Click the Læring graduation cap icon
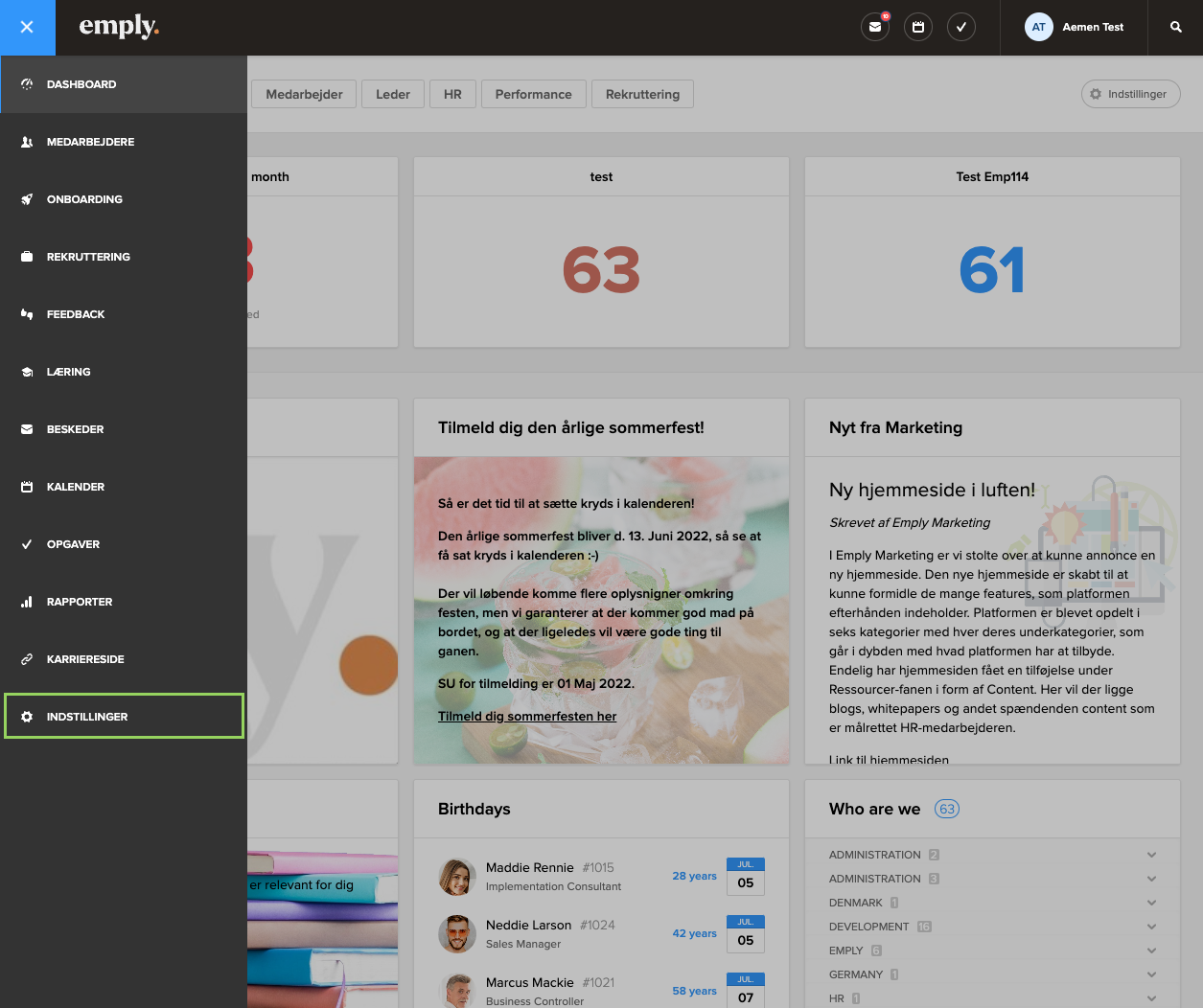Viewport: 1203px width, 1008px height. pos(27,372)
